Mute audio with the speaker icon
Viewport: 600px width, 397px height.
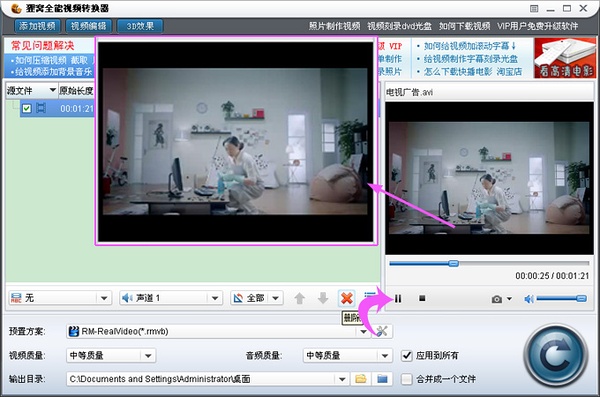pyautogui.click(x=529, y=299)
